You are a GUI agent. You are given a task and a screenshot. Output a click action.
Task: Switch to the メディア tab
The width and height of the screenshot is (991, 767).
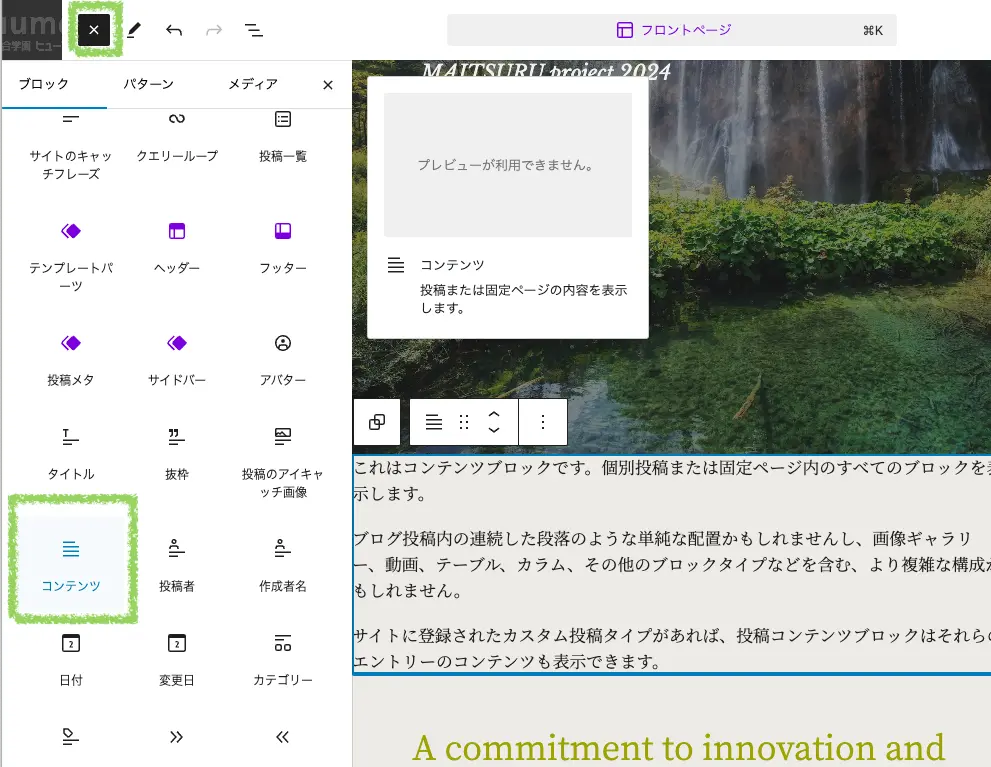click(252, 85)
